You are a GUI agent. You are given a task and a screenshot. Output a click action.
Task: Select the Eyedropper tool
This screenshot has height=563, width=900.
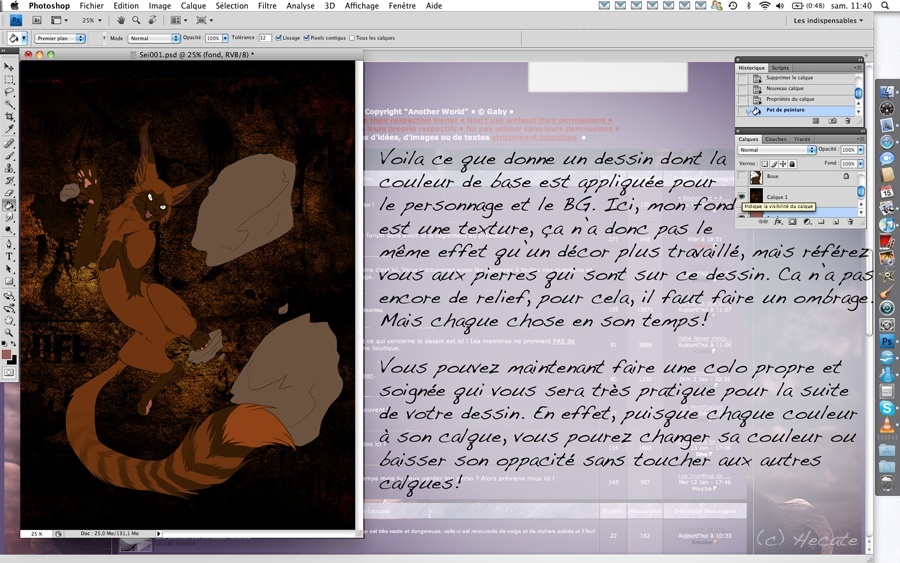[9, 129]
